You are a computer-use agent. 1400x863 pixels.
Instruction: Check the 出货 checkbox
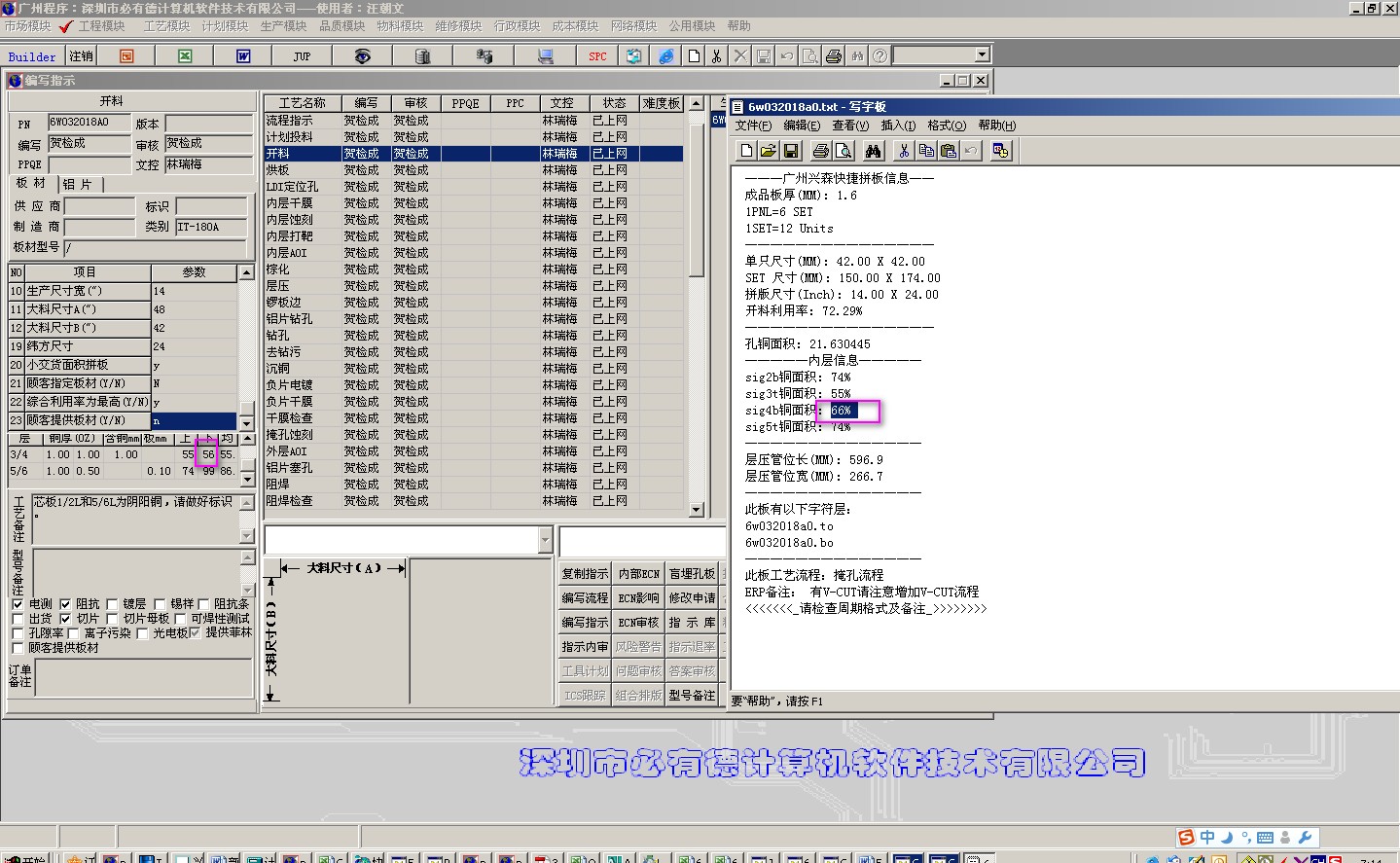18,619
